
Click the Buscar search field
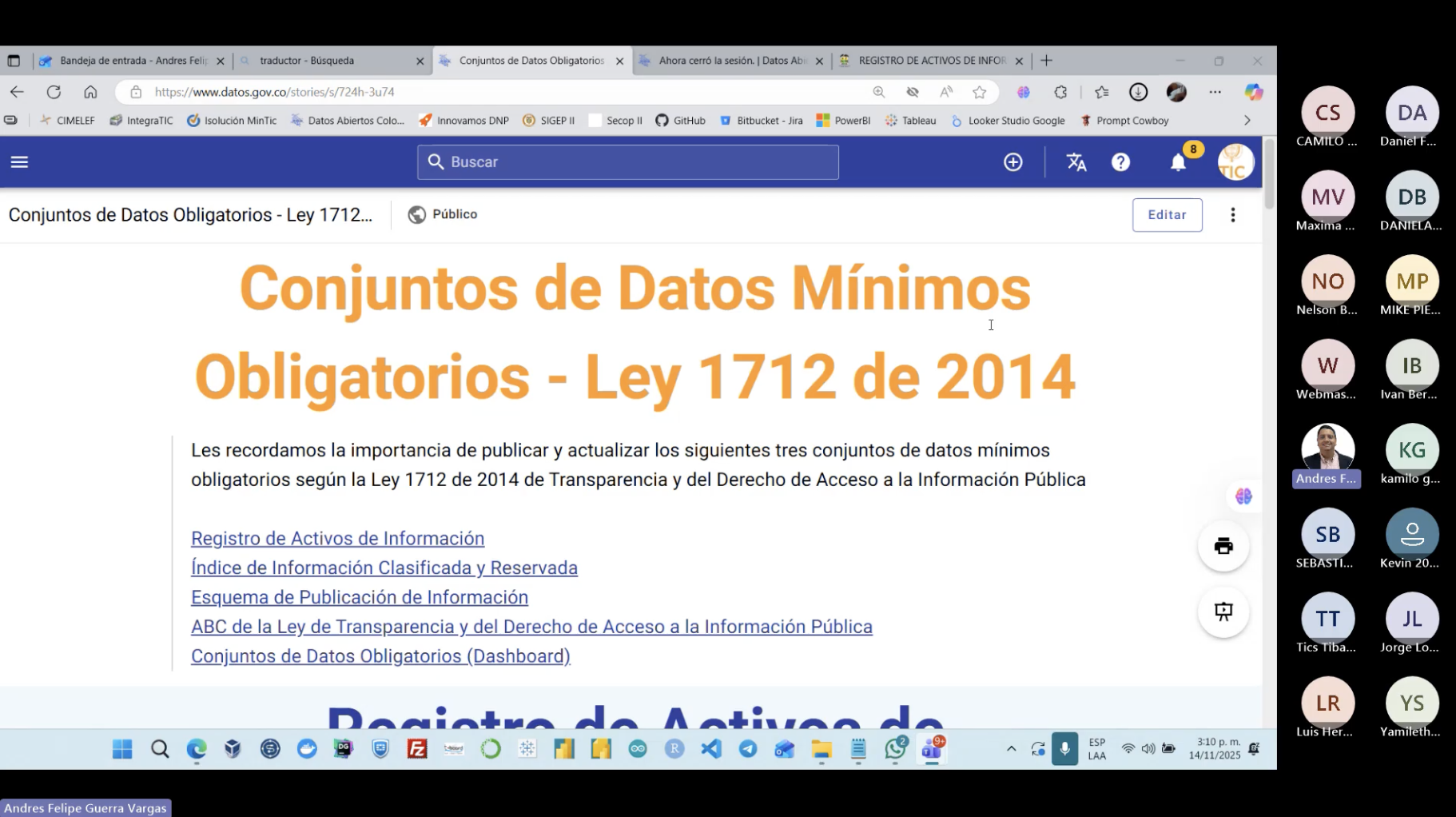click(628, 162)
